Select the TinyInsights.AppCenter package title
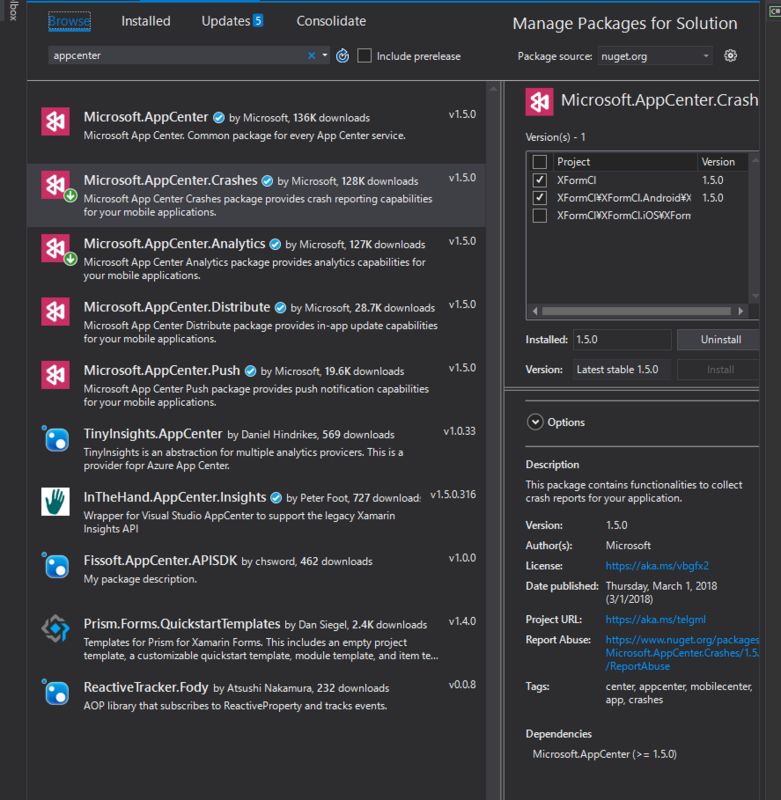The height and width of the screenshot is (800, 781). point(153,434)
